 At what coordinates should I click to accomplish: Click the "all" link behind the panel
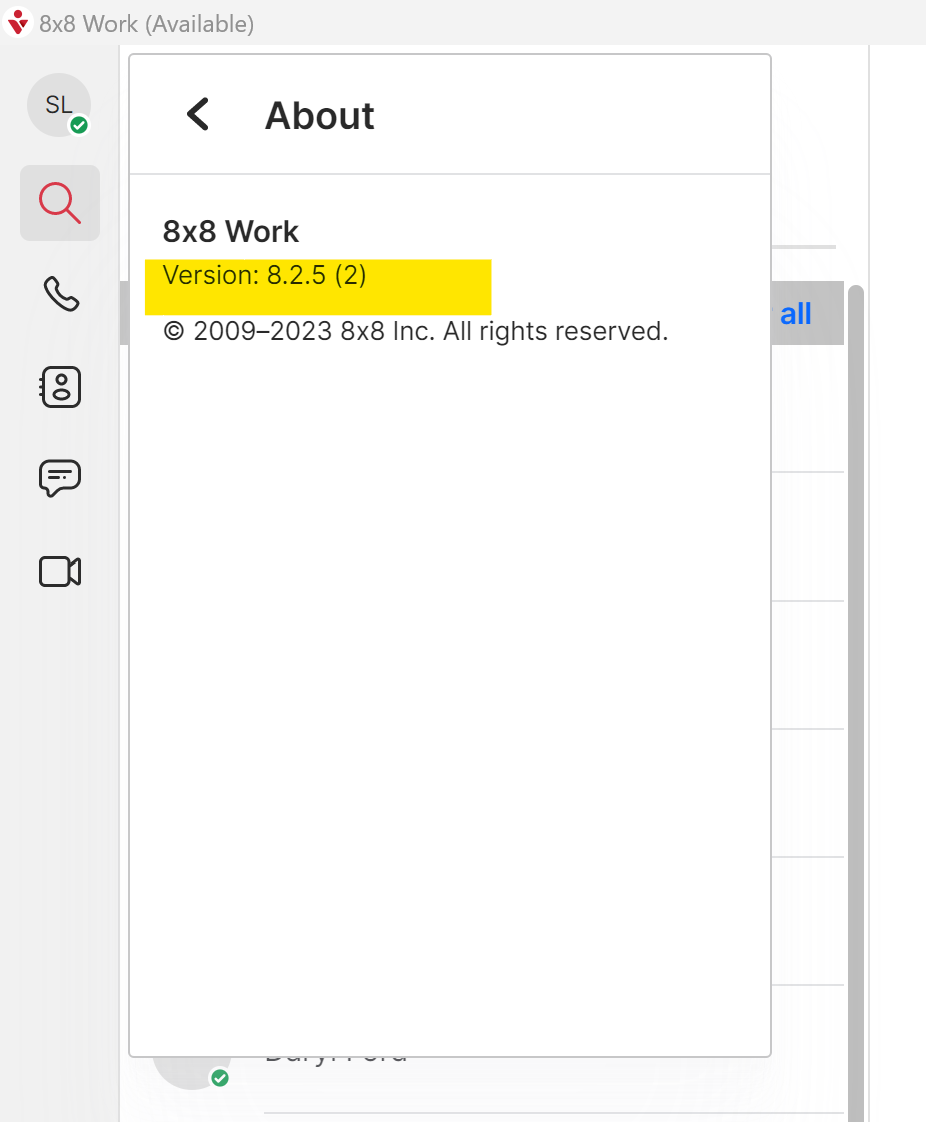click(x=796, y=313)
